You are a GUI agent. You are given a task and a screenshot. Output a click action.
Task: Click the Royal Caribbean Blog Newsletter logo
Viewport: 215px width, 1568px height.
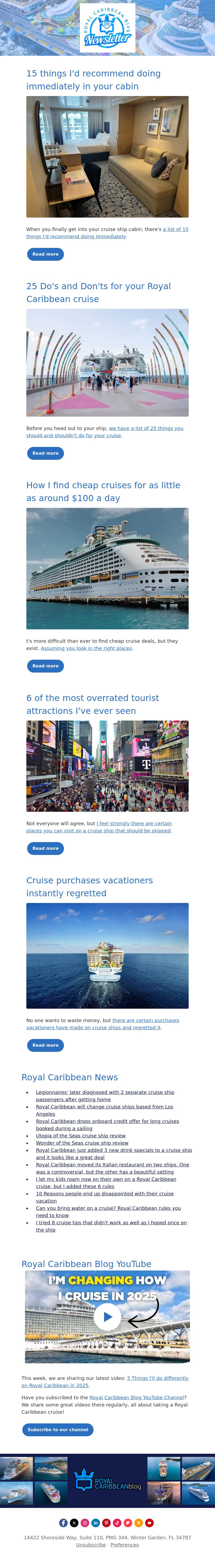coord(107,28)
